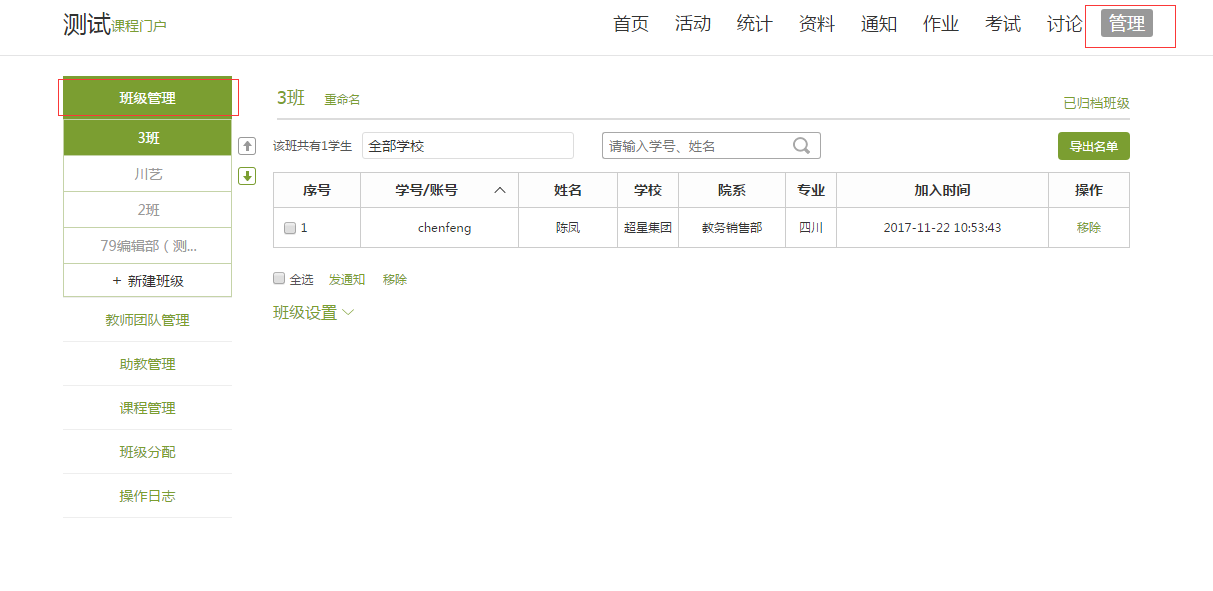Expand the 班级设置 section
The height and width of the screenshot is (591, 1213).
(313, 313)
